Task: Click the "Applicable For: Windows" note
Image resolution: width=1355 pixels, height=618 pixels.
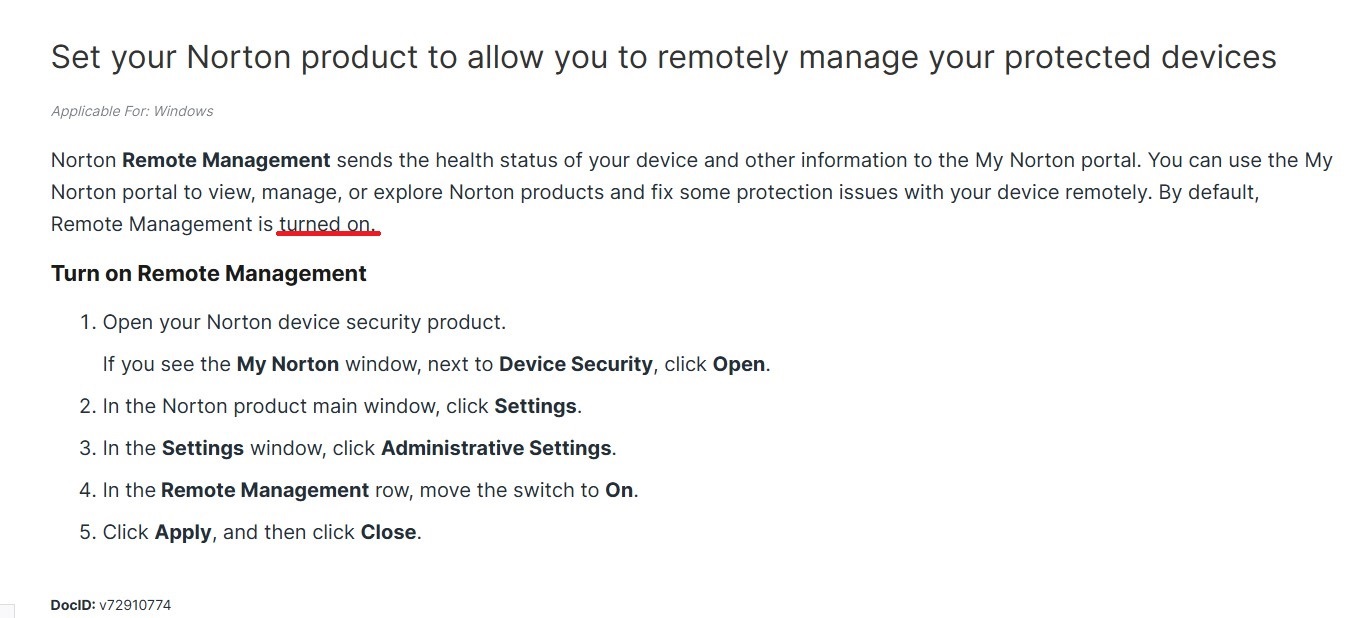Action: (132, 111)
